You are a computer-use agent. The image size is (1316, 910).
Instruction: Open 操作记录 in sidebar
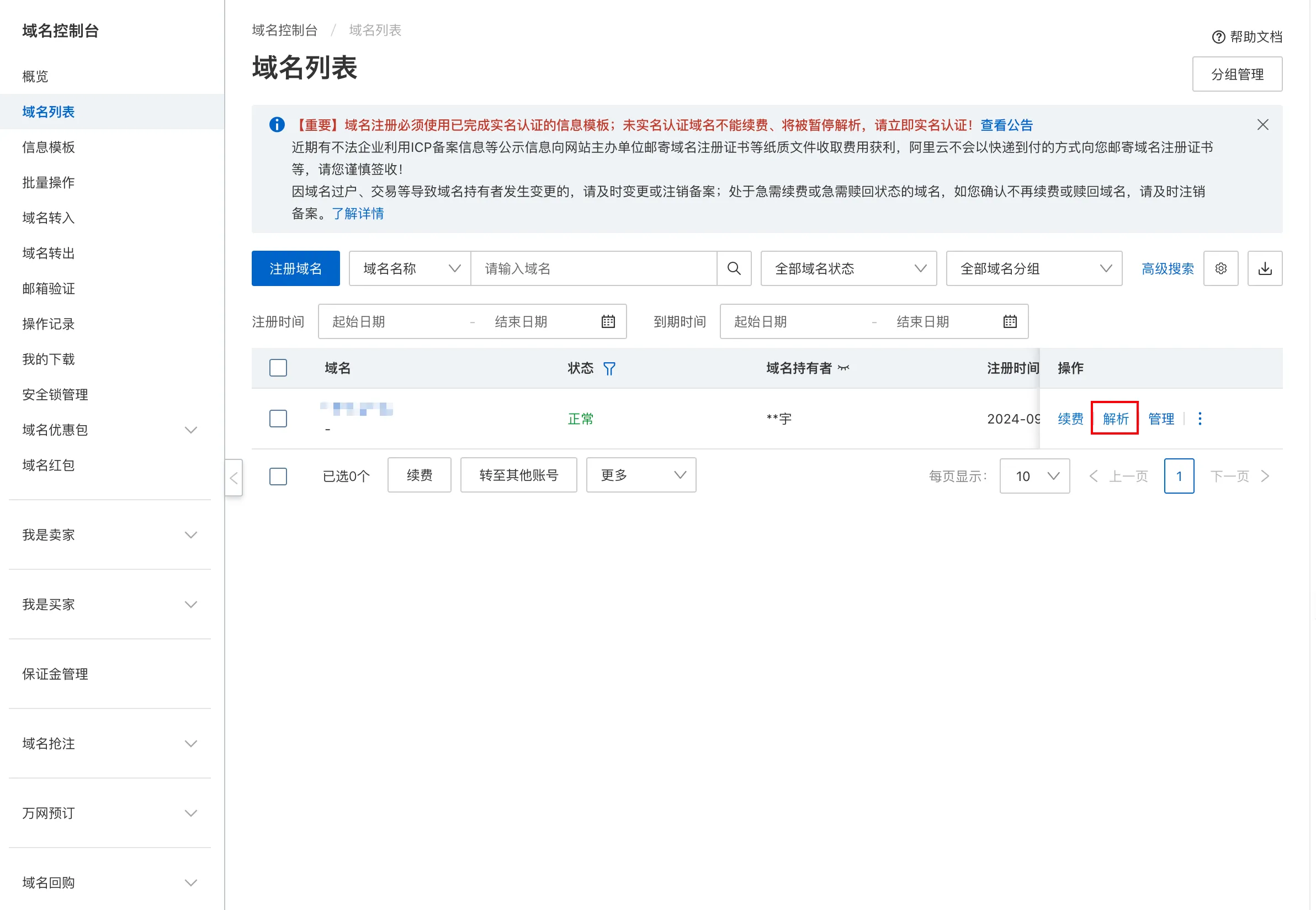point(49,324)
